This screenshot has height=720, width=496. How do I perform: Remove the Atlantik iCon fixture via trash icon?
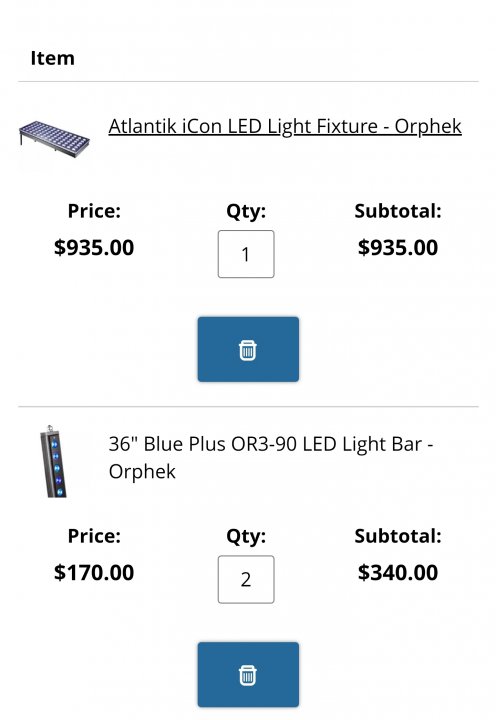(x=248, y=349)
